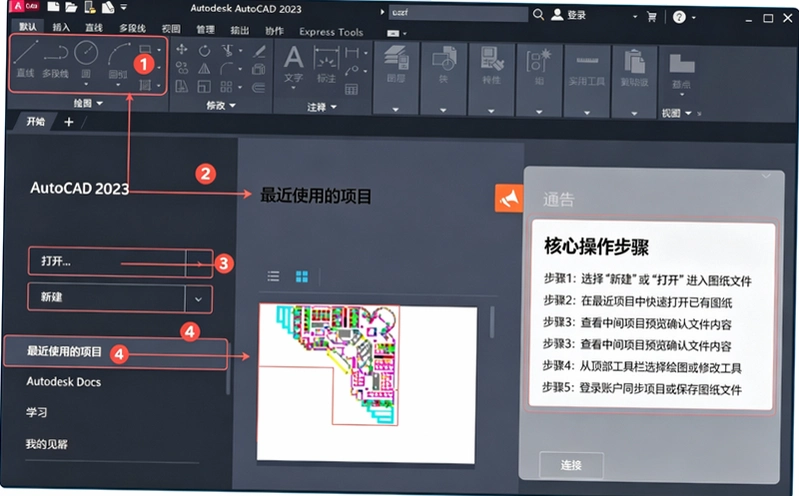Switch to the Express Tools ribbon tab

click(x=331, y=32)
